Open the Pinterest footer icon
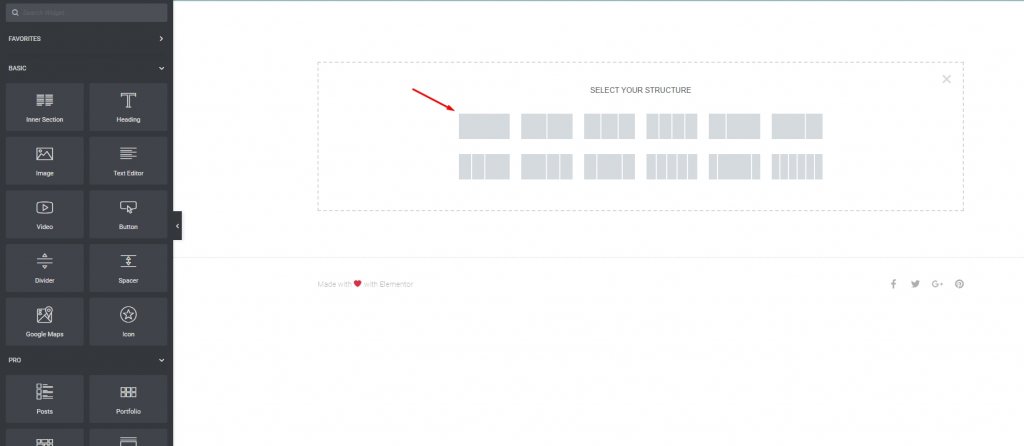The height and width of the screenshot is (446, 1024). coord(959,284)
